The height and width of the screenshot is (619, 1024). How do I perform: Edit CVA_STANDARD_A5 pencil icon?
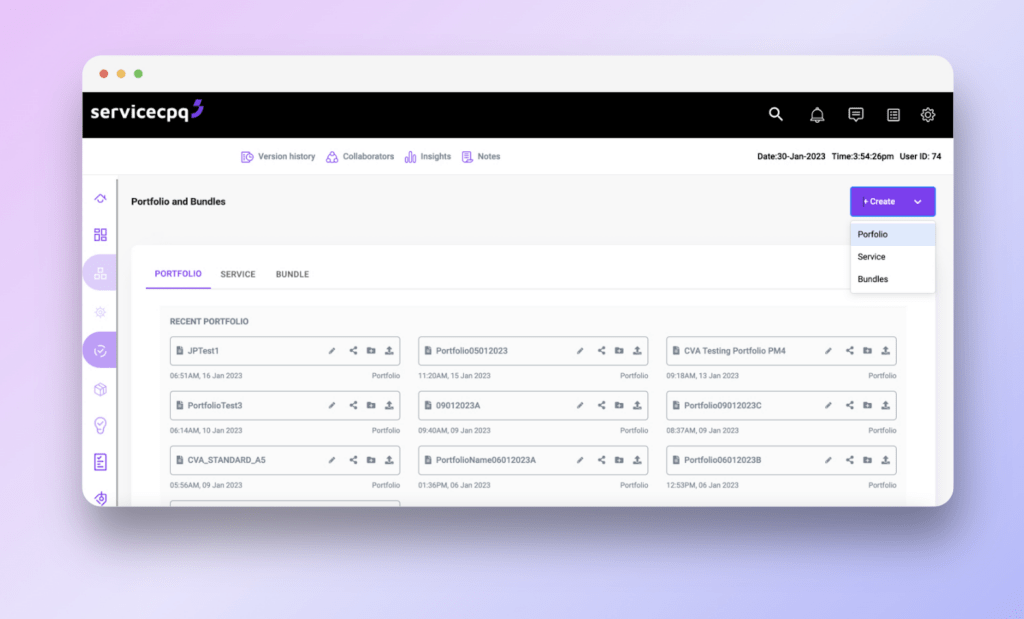(x=332, y=460)
